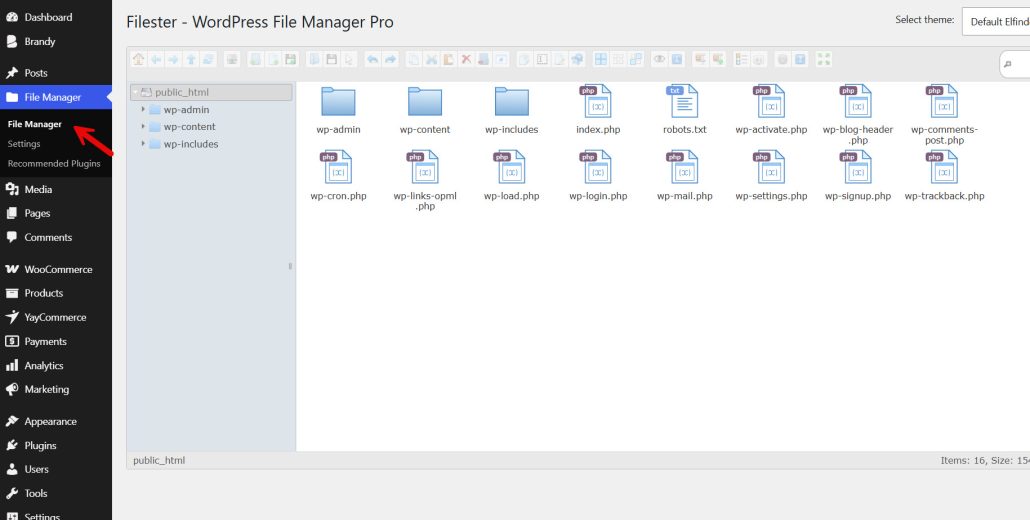Select the wp-login.php file
This screenshot has height=520, width=1030.
pos(598,175)
